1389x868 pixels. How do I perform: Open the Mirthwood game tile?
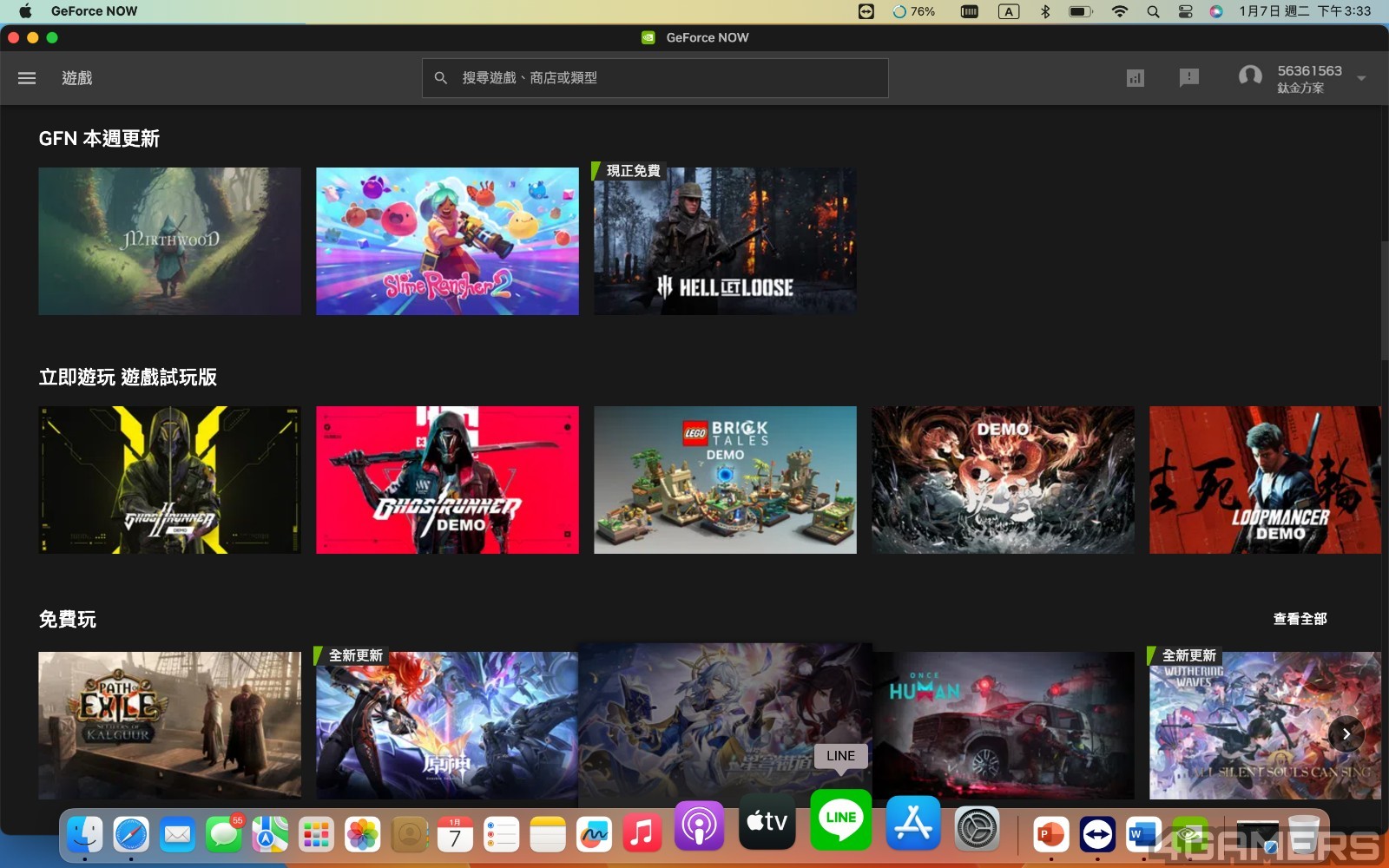tap(169, 241)
